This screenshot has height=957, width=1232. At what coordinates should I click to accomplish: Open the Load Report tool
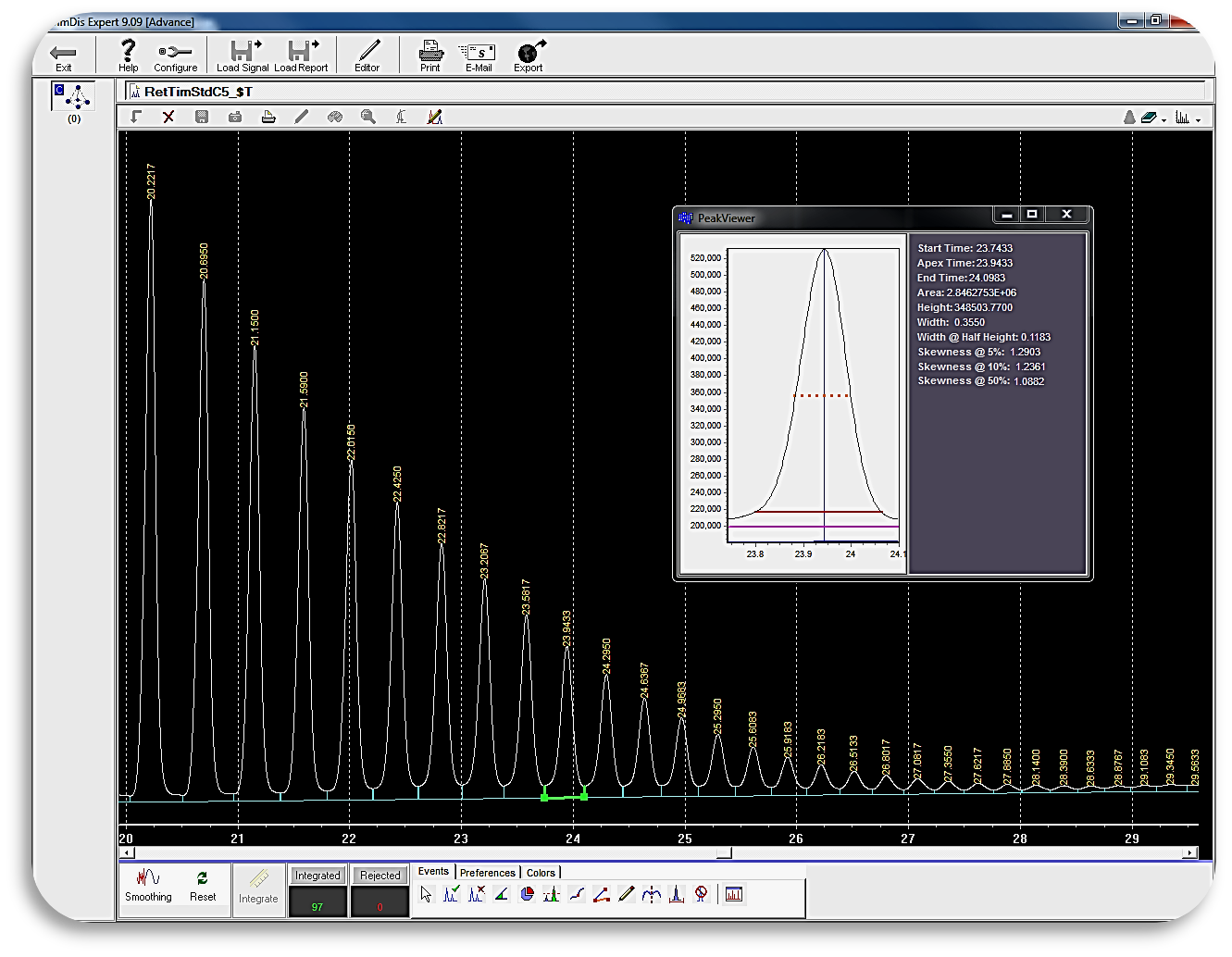[301, 54]
